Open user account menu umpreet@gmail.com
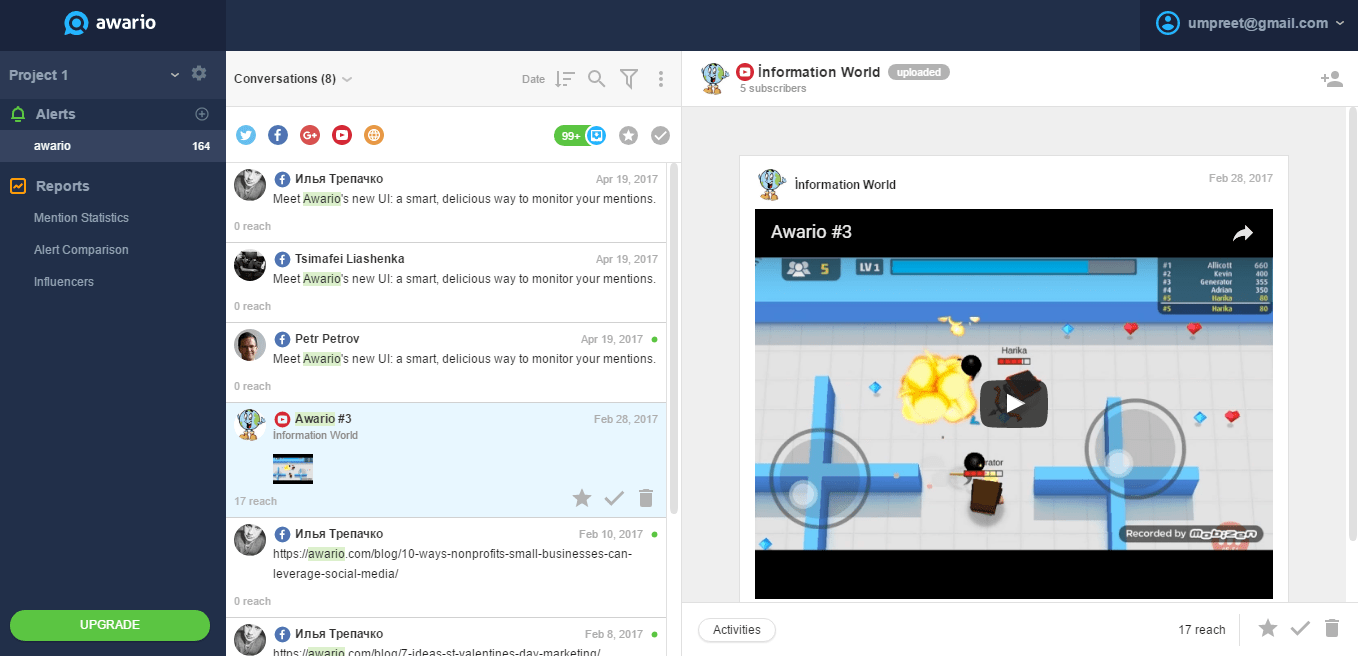Viewport: 1358px width, 656px height. click(1250, 23)
